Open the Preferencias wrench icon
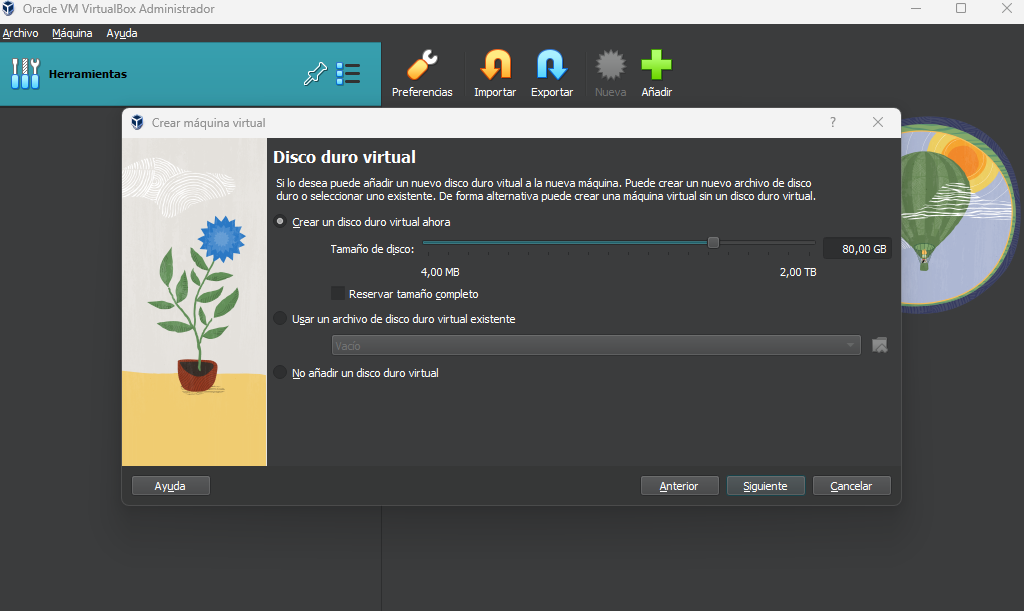Viewport: 1024px width, 611px height. coord(422,65)
